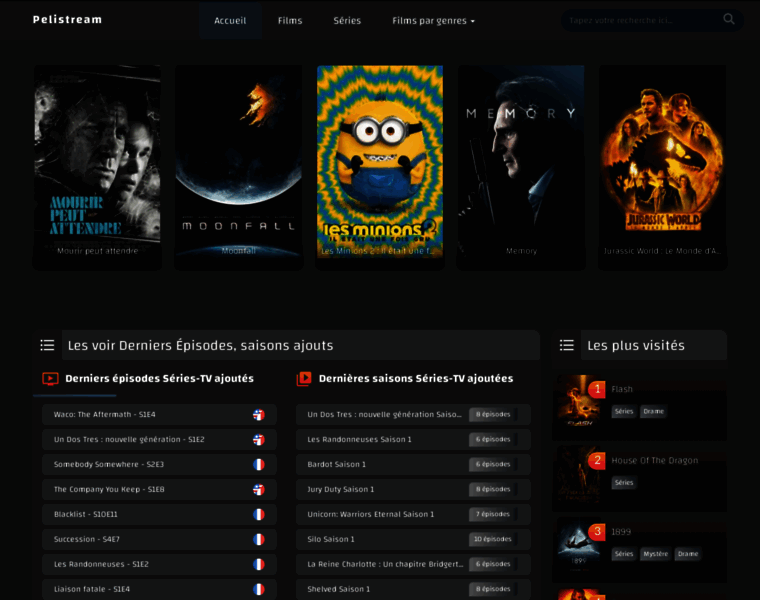Click the 1899 thumbnail image
The width and height of the screenshot is (760, 600).
[x=579, y=545]
